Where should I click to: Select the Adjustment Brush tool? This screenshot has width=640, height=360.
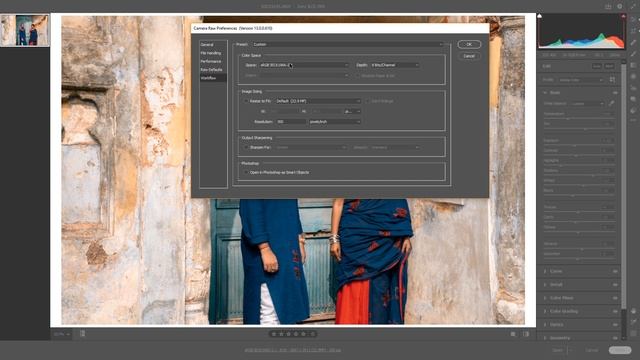[633, 53]
